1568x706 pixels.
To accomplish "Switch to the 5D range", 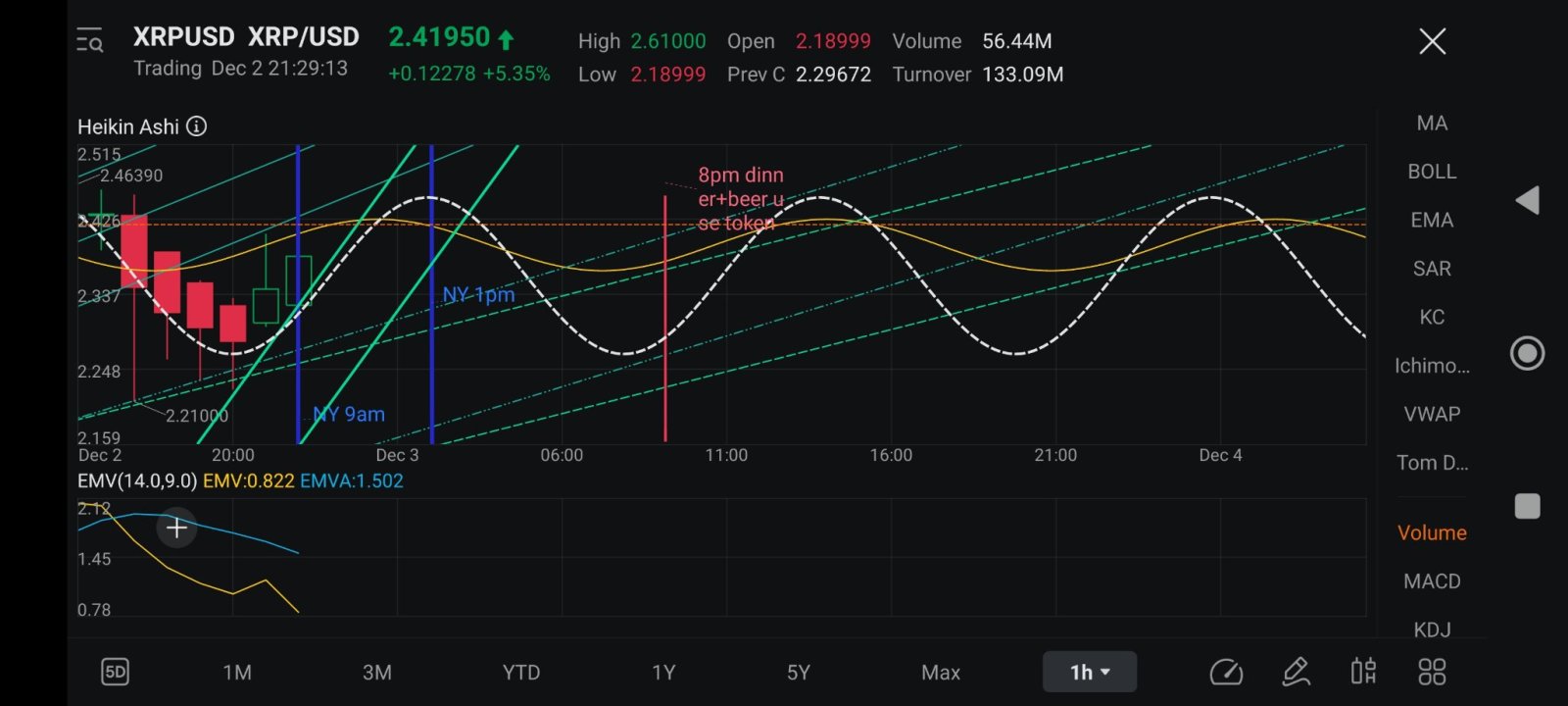I will (x=115, y=672).
